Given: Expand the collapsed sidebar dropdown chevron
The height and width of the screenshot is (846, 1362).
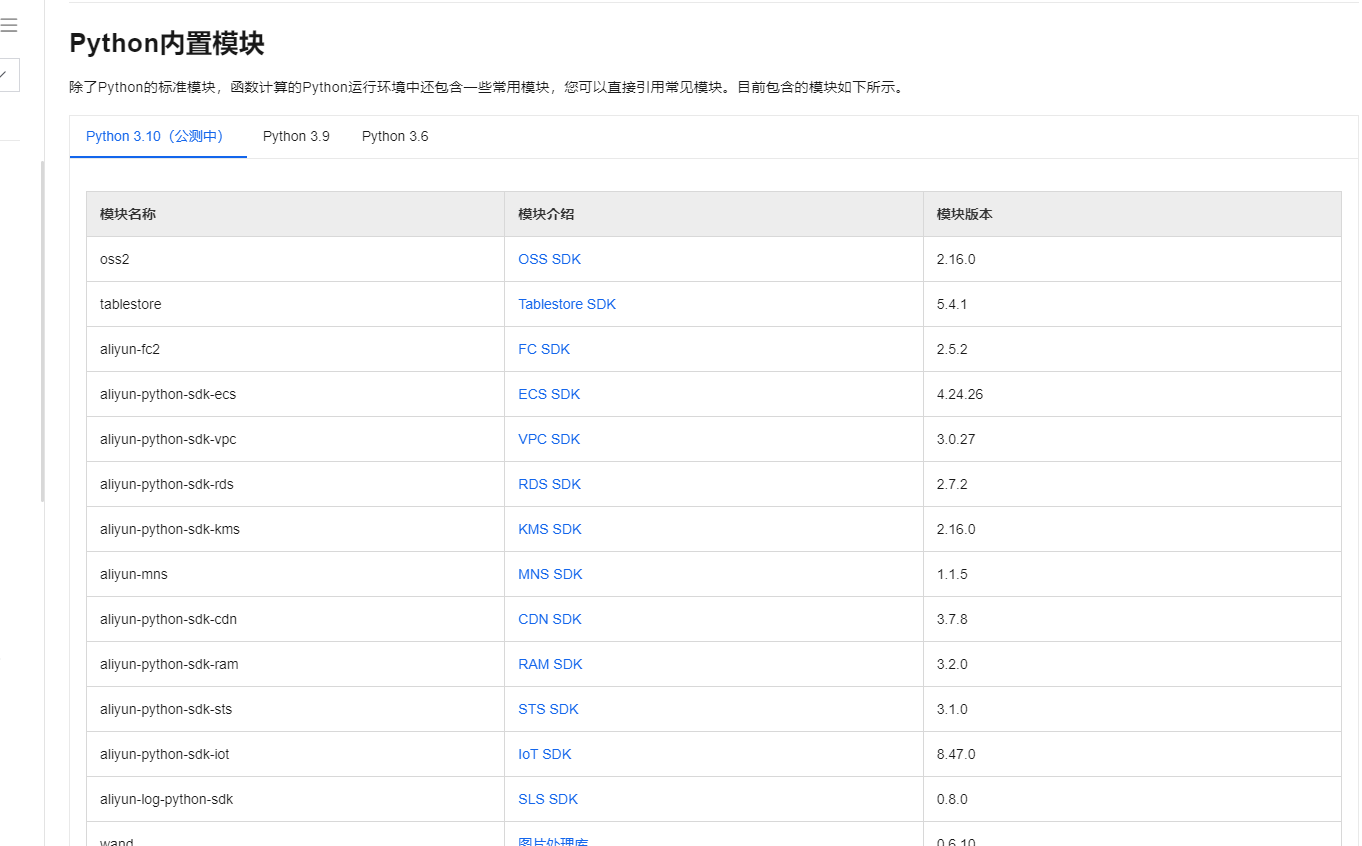Looking at the screenshot, I should pyautogui.click(x=4, y=75).
